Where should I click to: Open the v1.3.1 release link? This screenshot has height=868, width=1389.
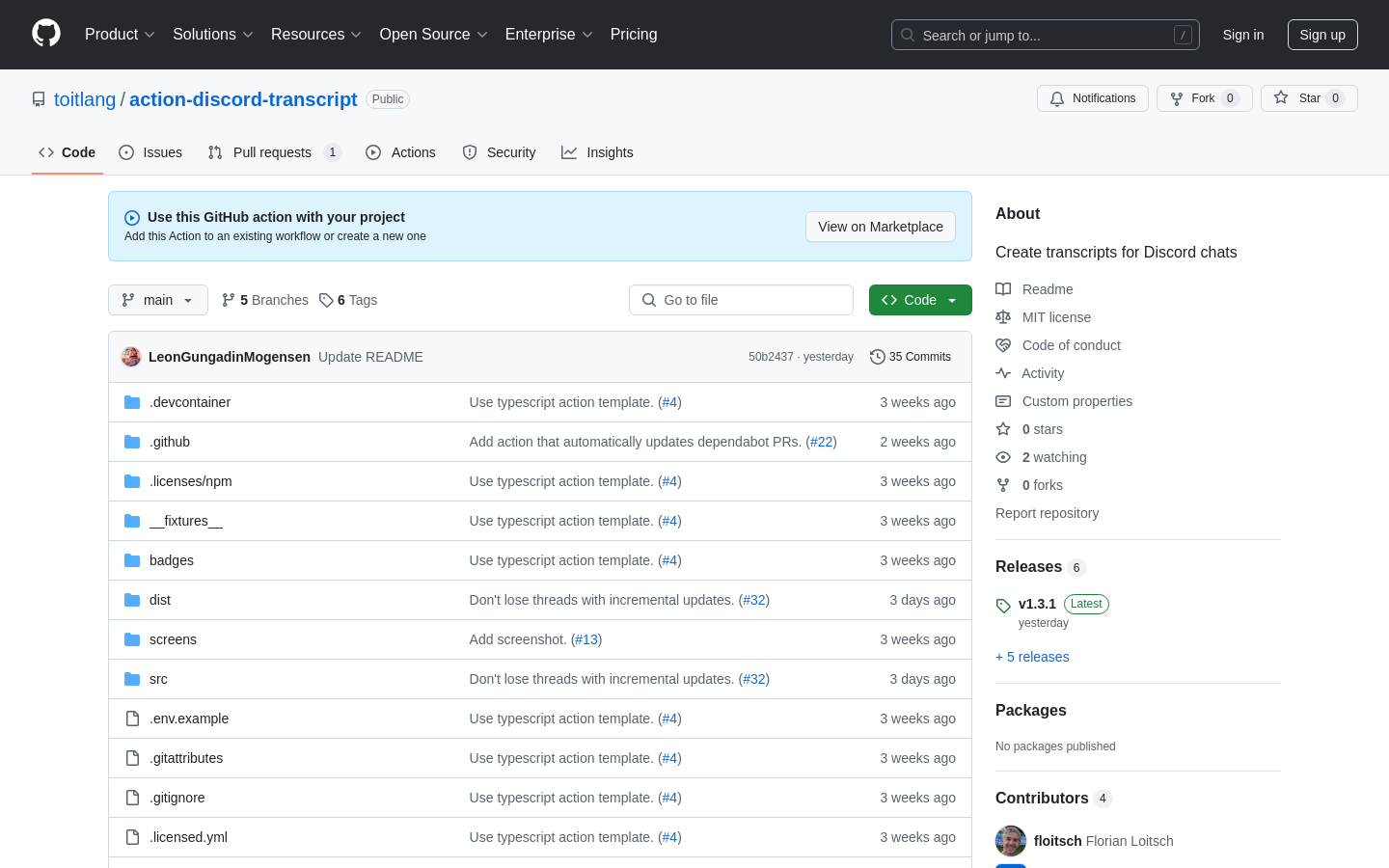pyautogui.click(x=1037, y=604)
